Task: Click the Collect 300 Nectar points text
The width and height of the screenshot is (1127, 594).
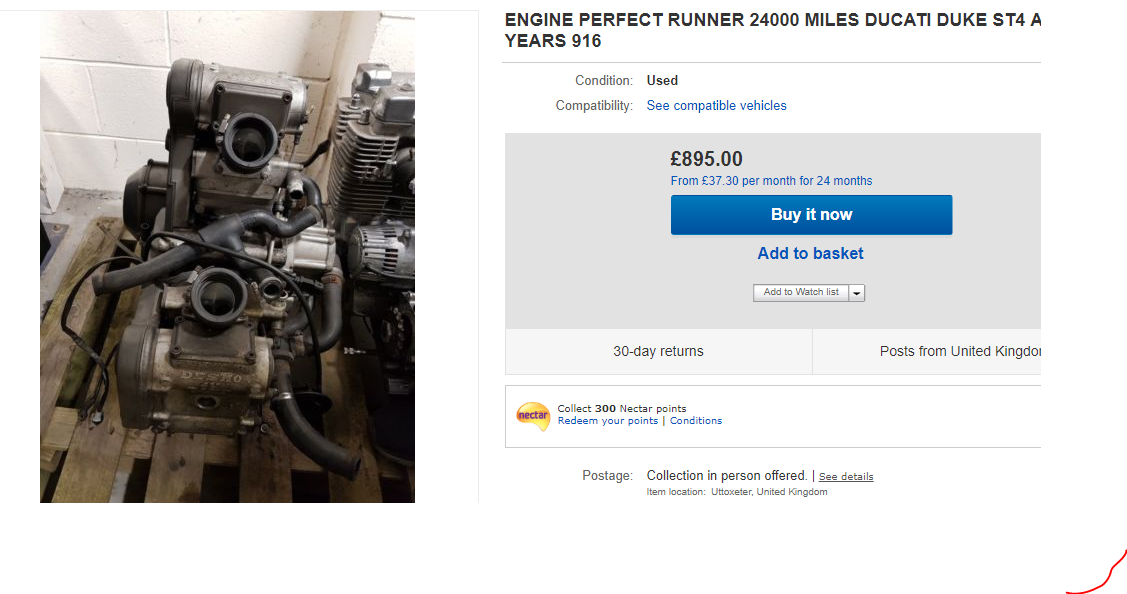Action: tap(621, 408)
